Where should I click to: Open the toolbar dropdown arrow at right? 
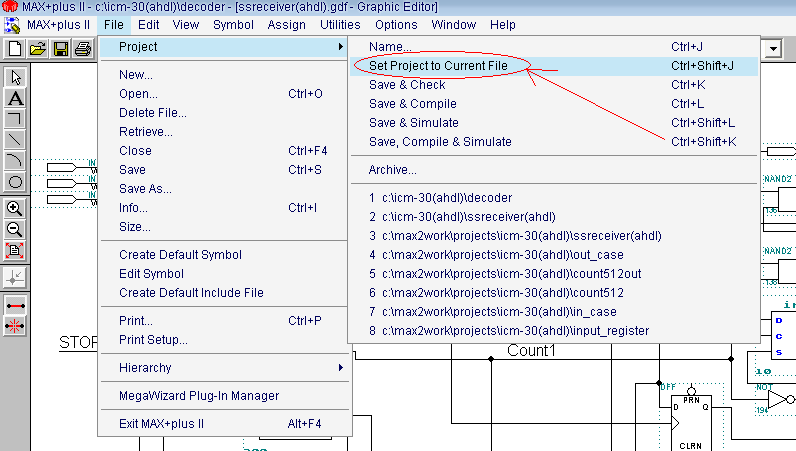(773, 49)
